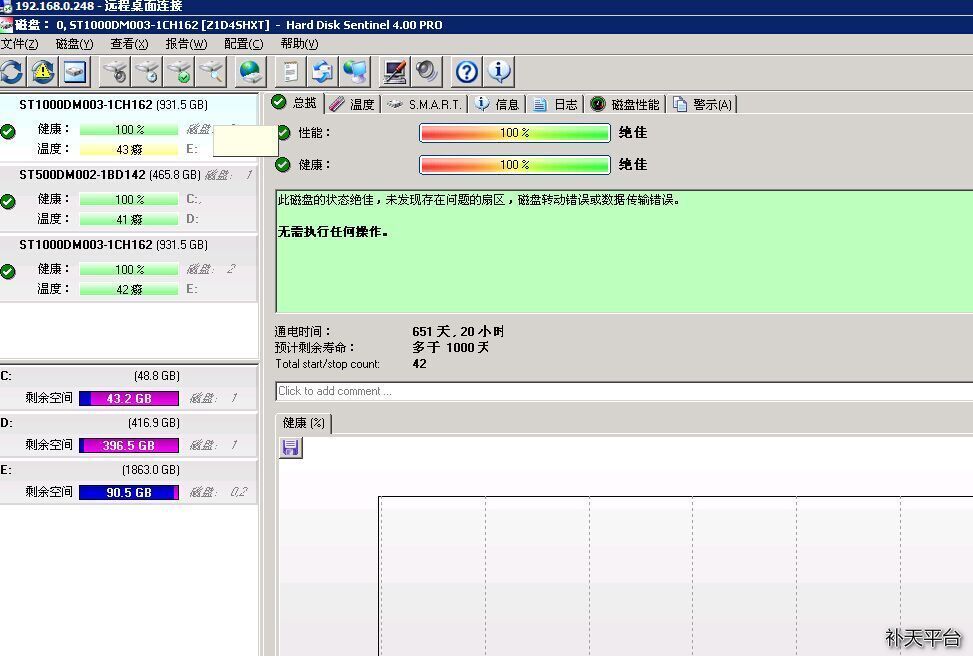Click the 43 degree temperature bar
This screenshot has height=656, width=973.
tap(129, 150)
